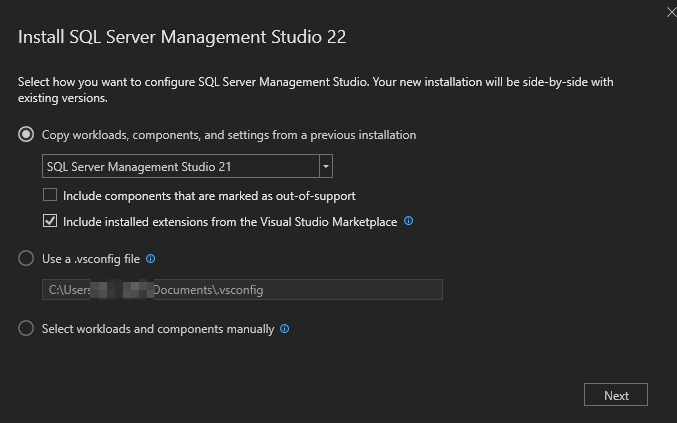Select the Copy workloads from previous installation radio
Screen dimensions: 677x423
(26, 134)
